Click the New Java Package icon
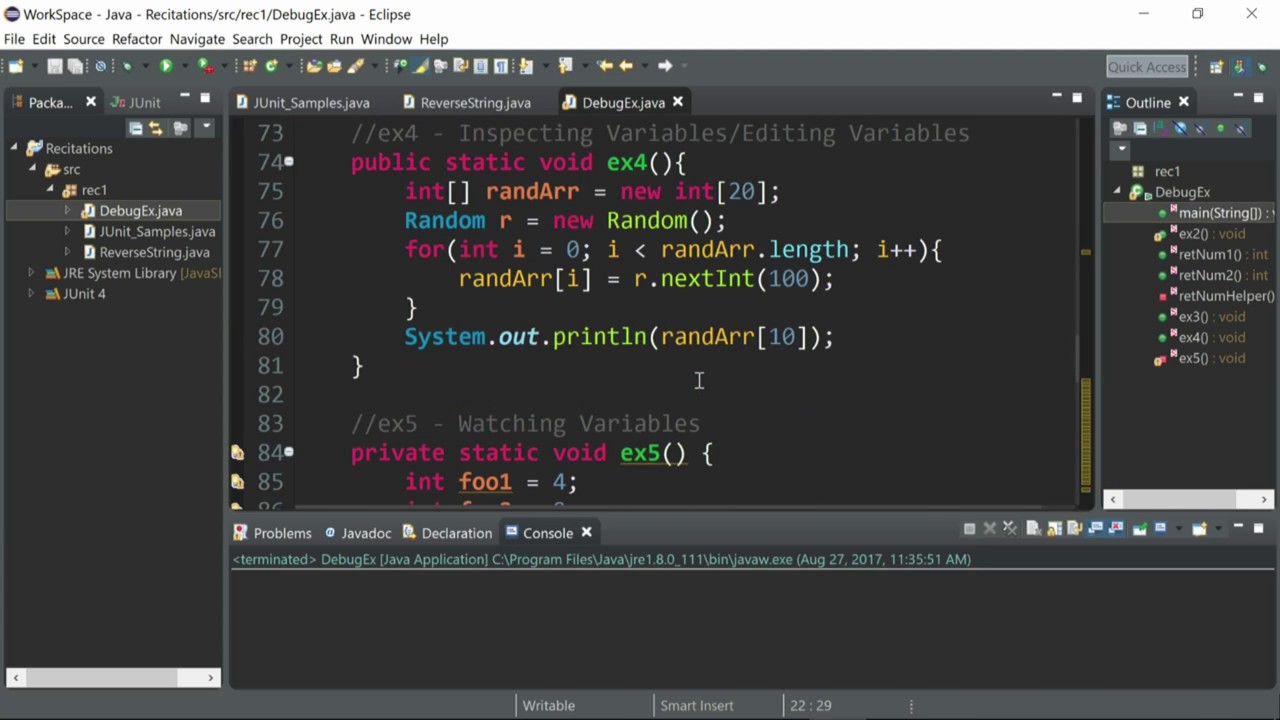Screen dimensions: 1280x720 pyautogui.click(x=250, y=66)
